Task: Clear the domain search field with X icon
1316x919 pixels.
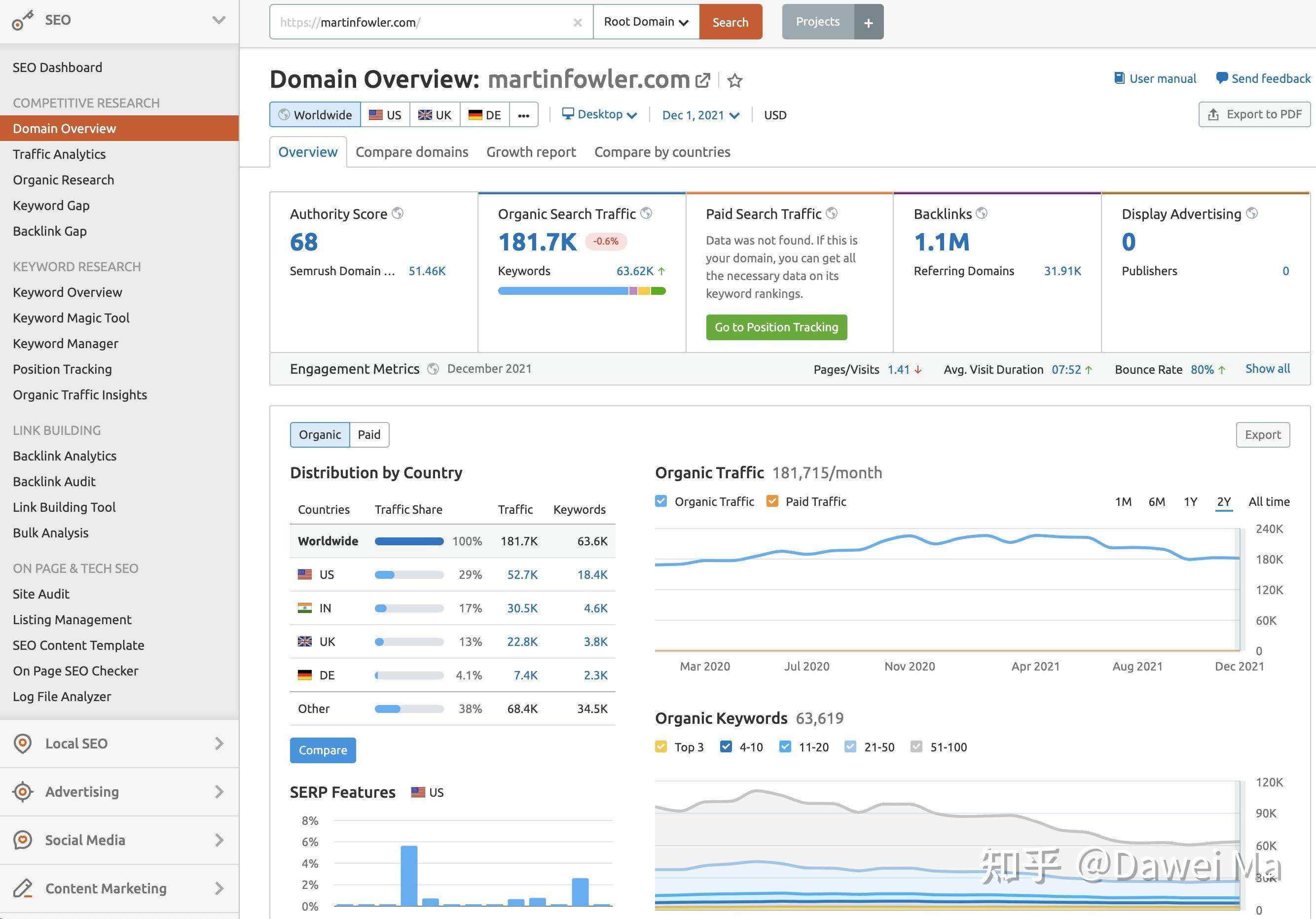Action: click(578, 22)
